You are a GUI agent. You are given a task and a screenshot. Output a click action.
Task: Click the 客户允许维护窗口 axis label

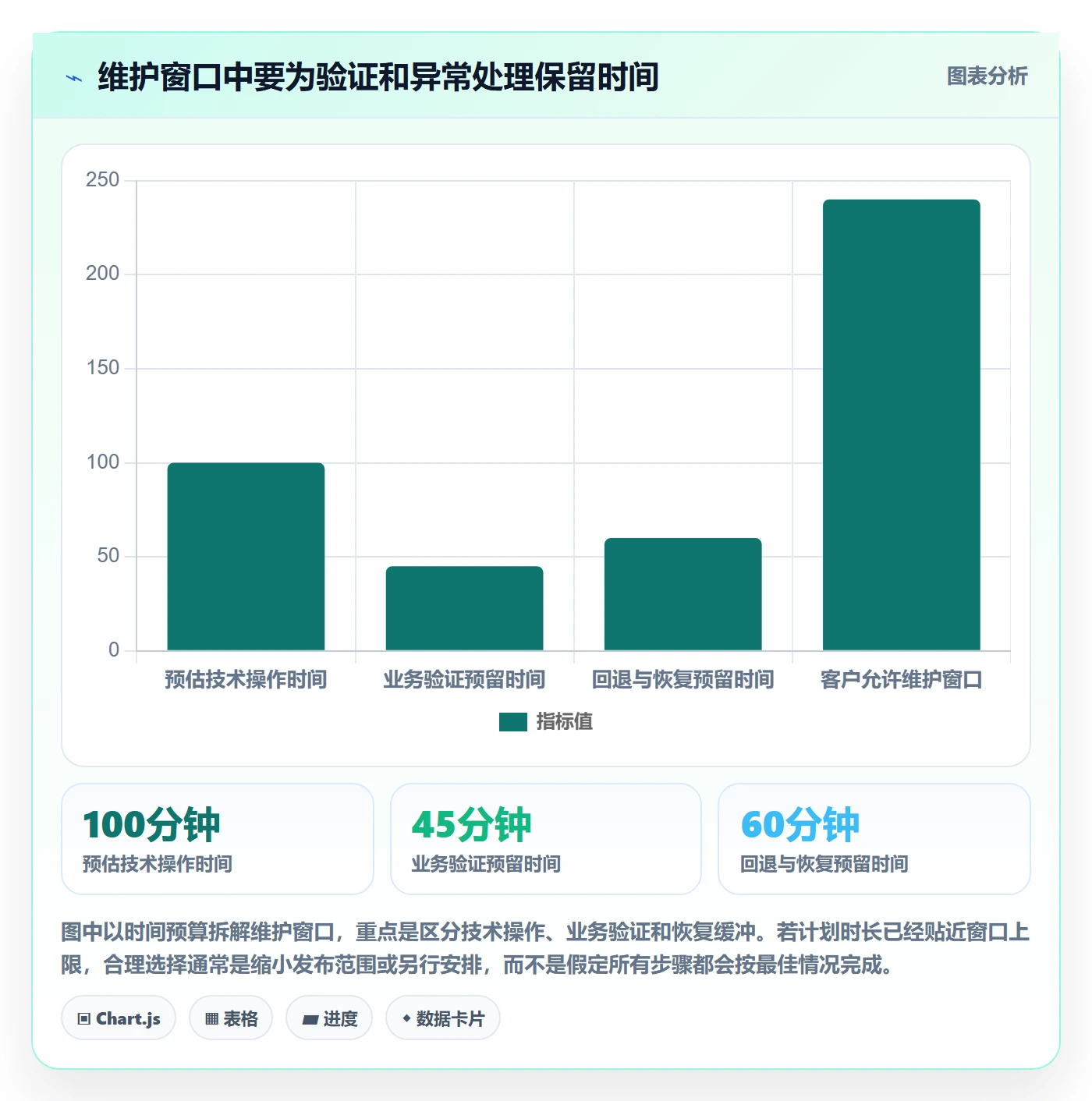901,680
